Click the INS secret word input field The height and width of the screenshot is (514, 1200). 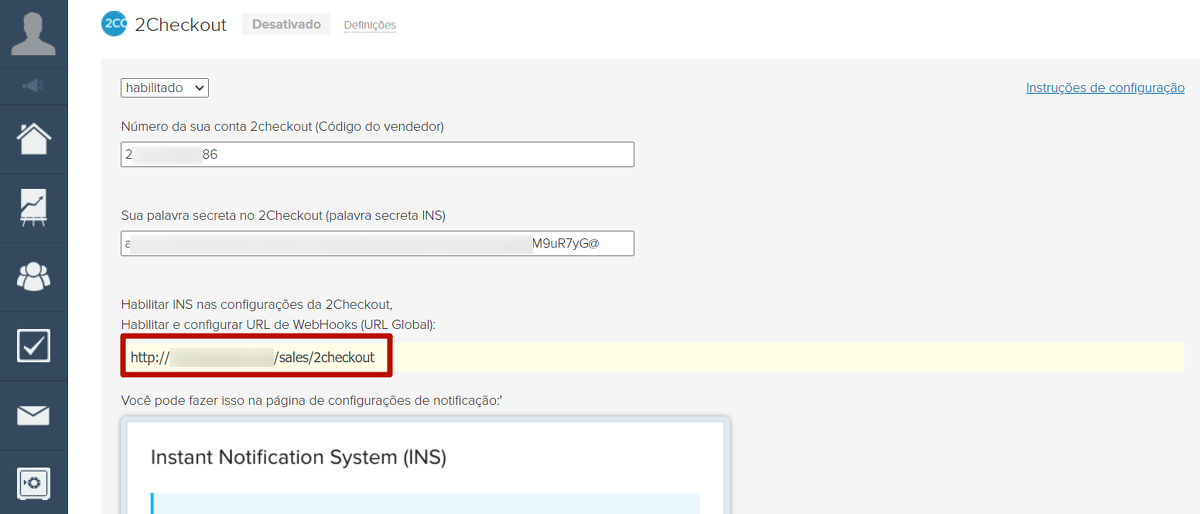coord(377,243)
